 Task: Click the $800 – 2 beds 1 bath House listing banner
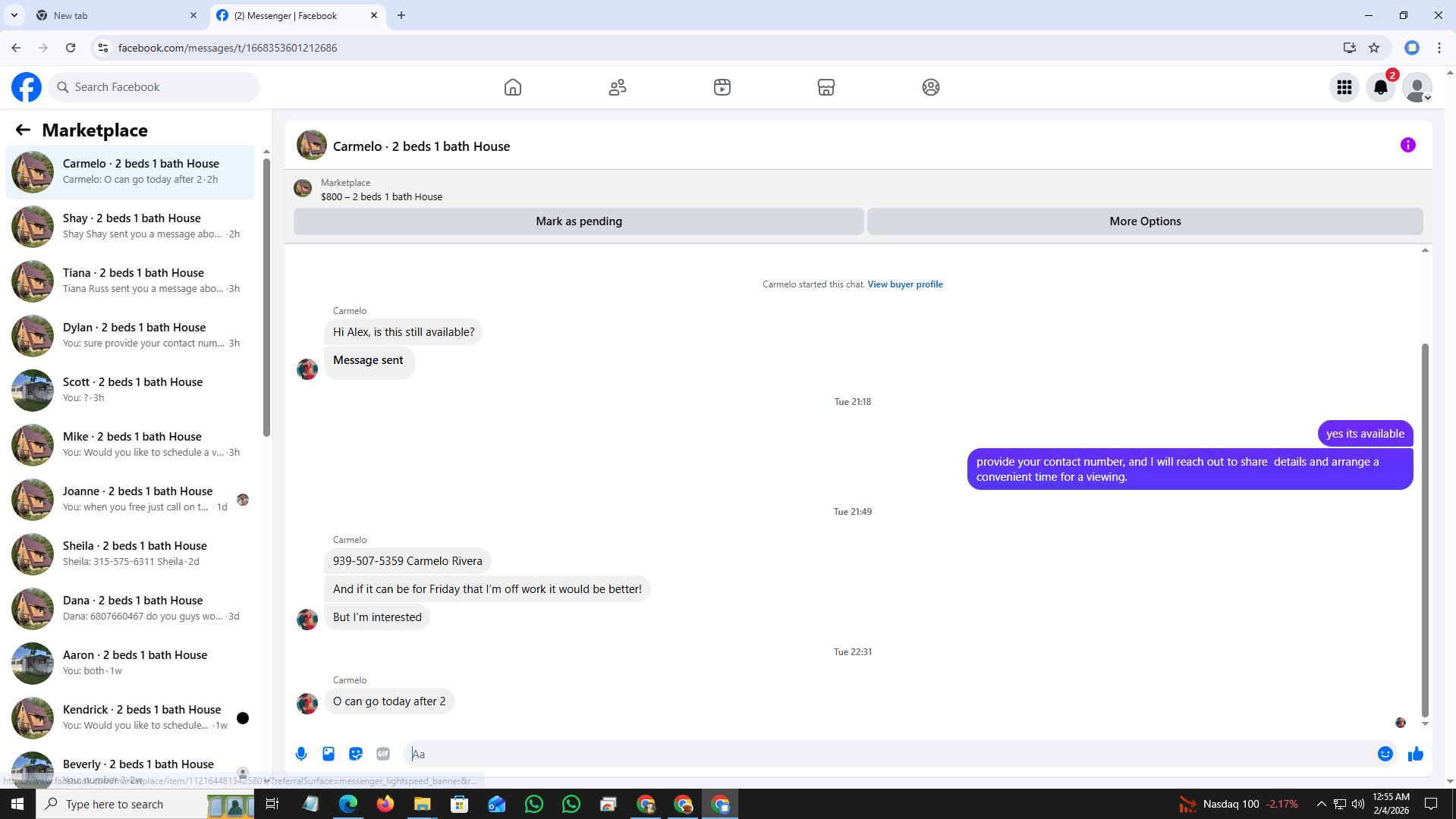point(382,196)
